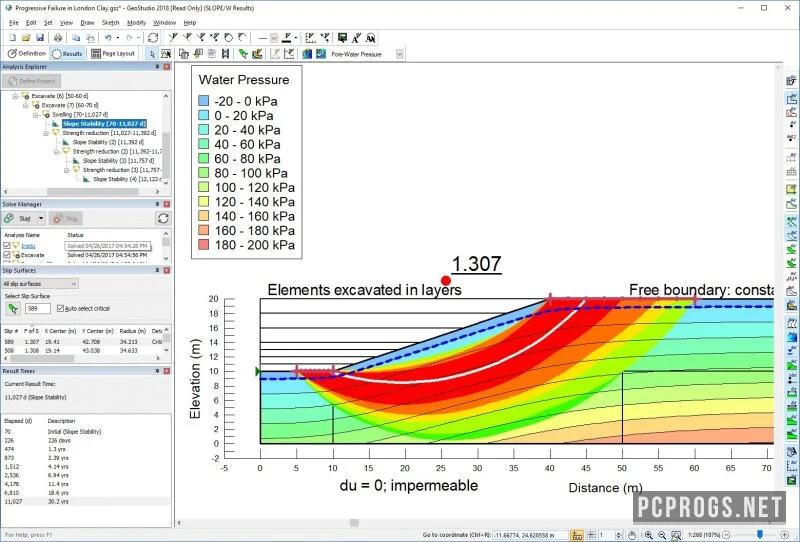Click the yellow 120 - 140 kPa legend swatch
Viewport: 800px width, 542px height.
[204, 202]
